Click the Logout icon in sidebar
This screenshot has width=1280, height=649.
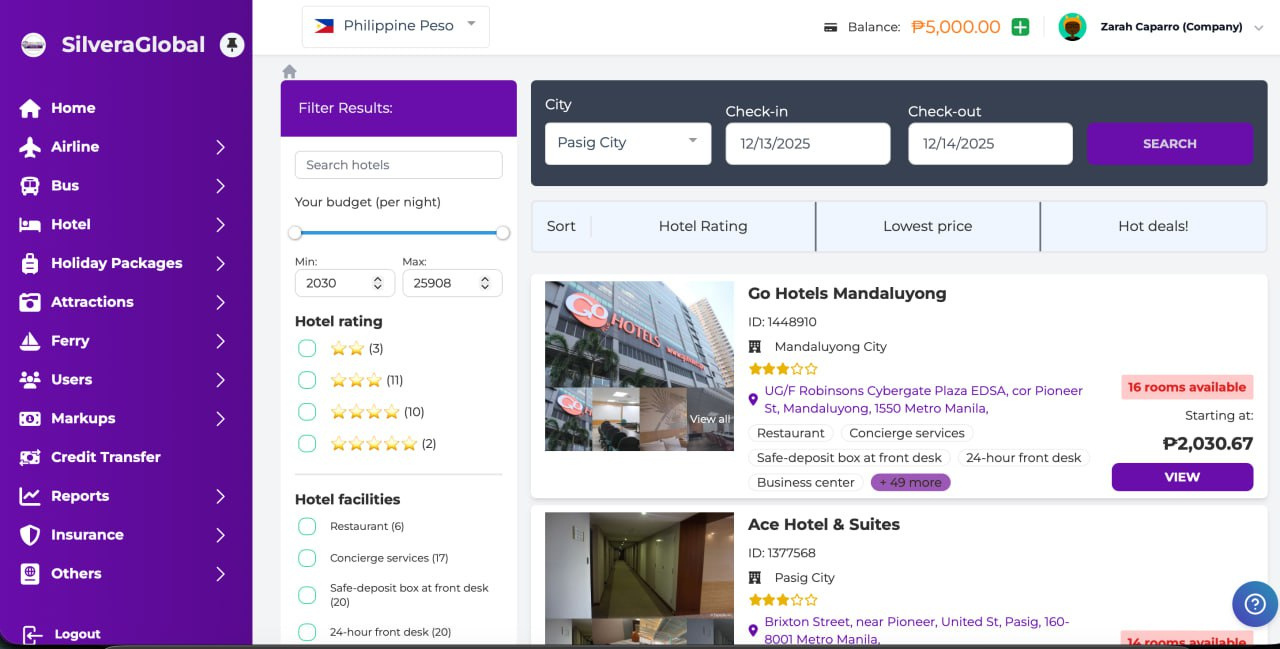(32, 634)
